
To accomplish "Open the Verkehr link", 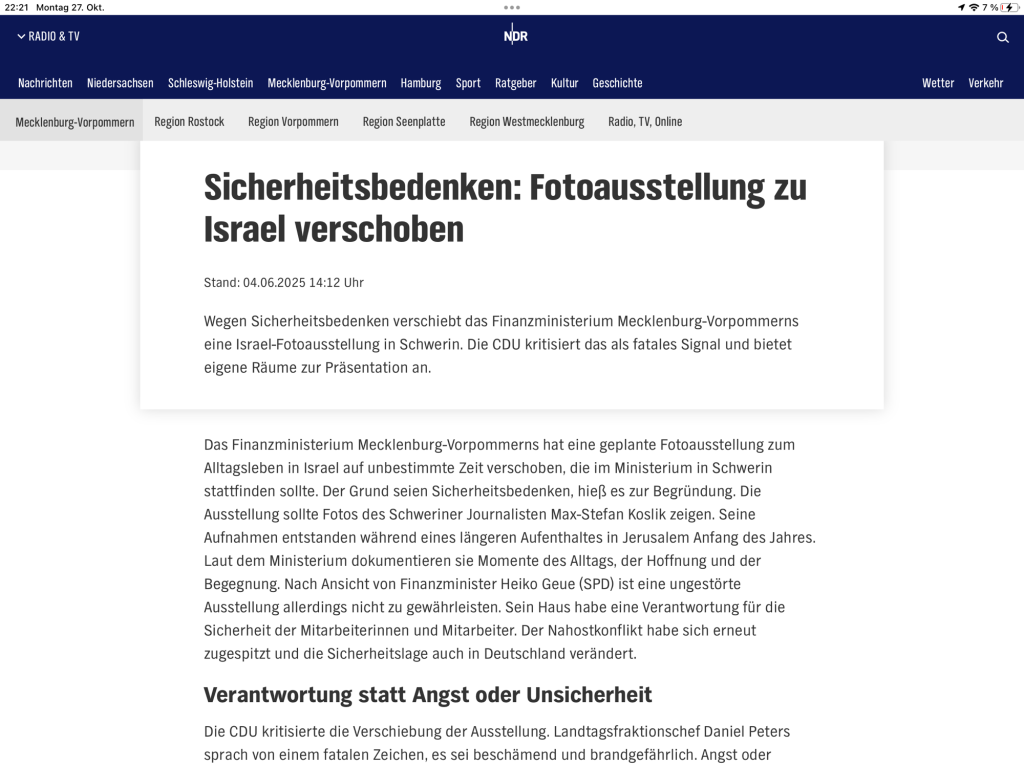I will [x=985, y=83].
